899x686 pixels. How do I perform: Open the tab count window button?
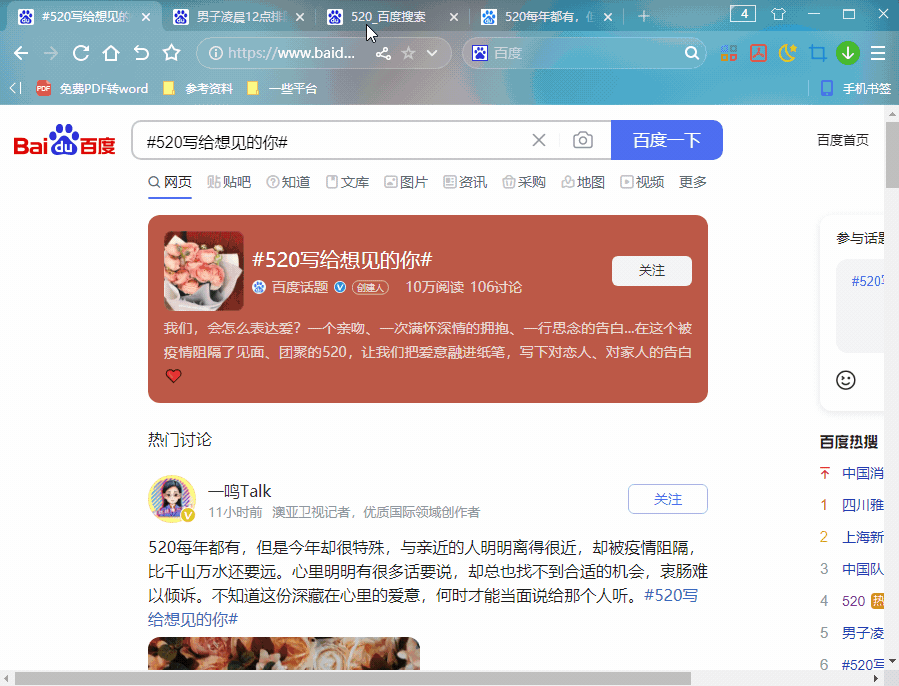(x=743, y=14)
